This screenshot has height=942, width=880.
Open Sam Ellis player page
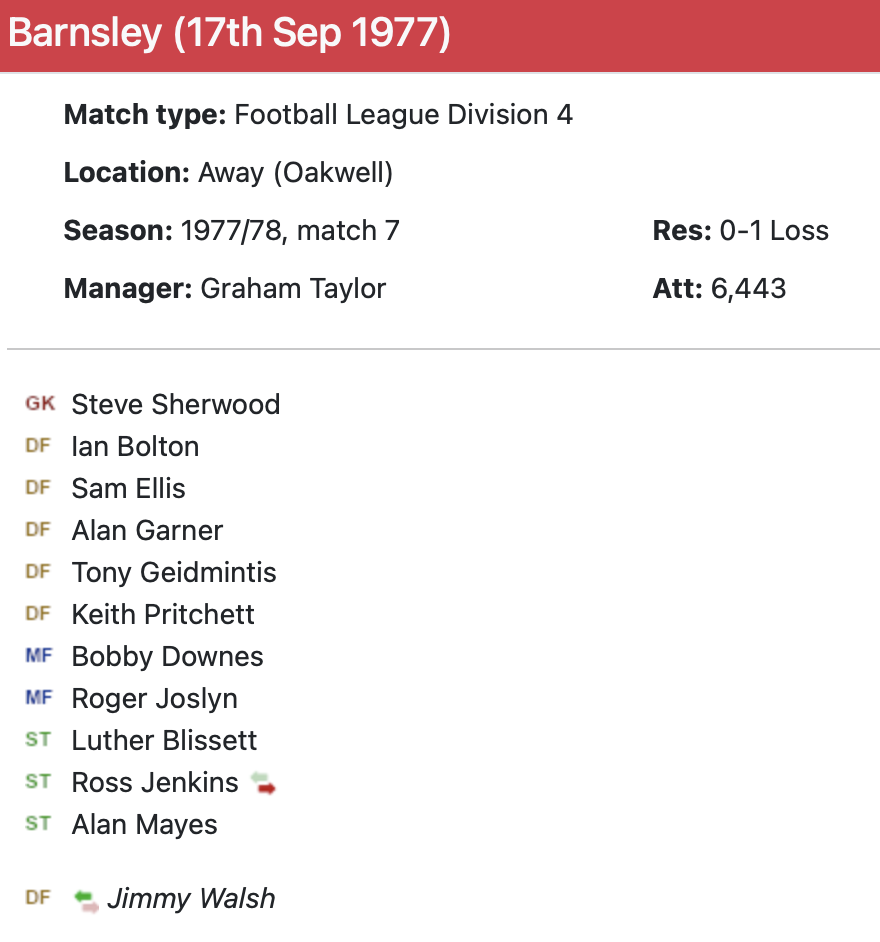pyautogui.click(x=128, y=488)
